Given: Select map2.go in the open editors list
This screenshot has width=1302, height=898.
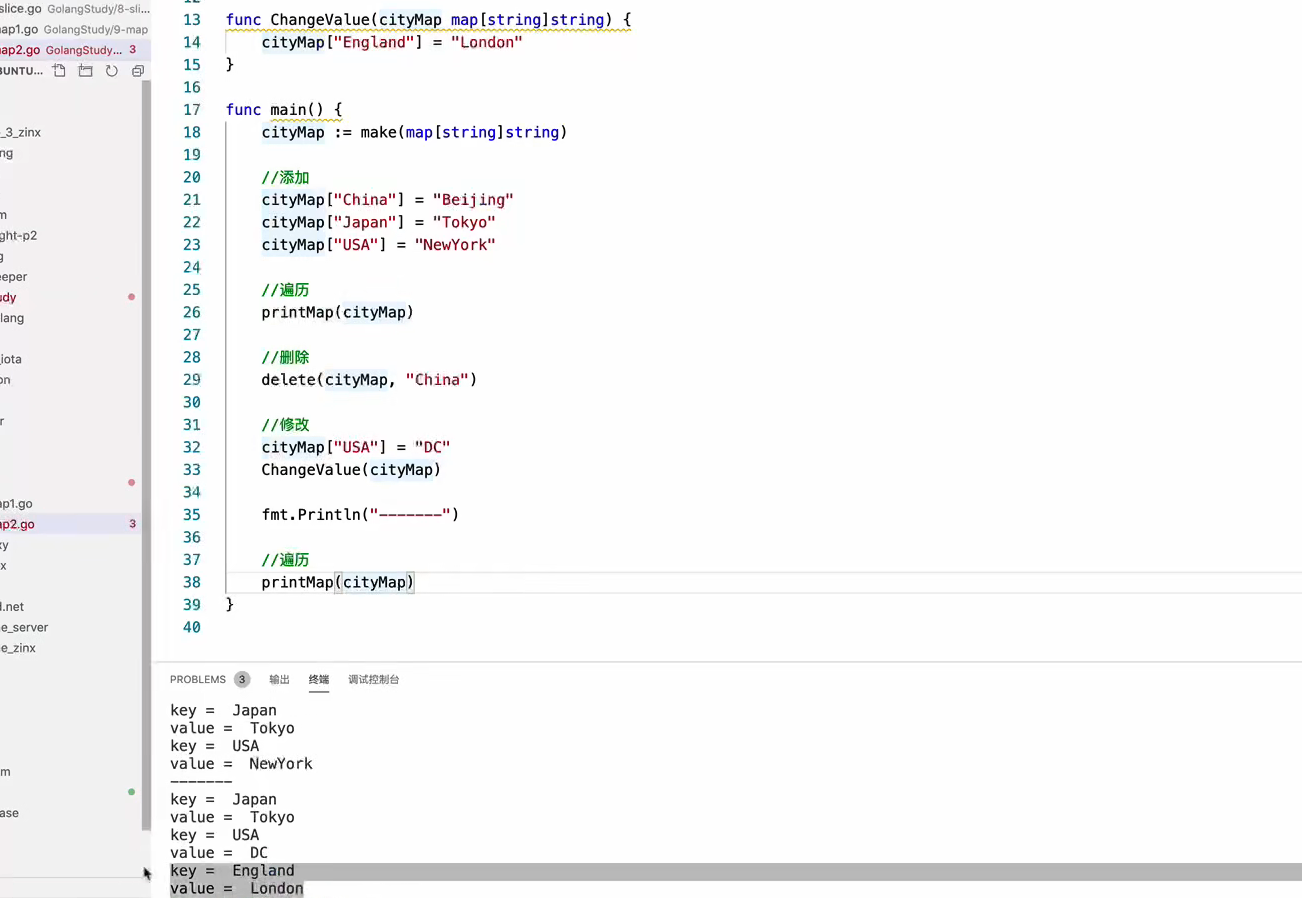Looking at the screenshot, I should pyautogui.click(x=20, y=50).
